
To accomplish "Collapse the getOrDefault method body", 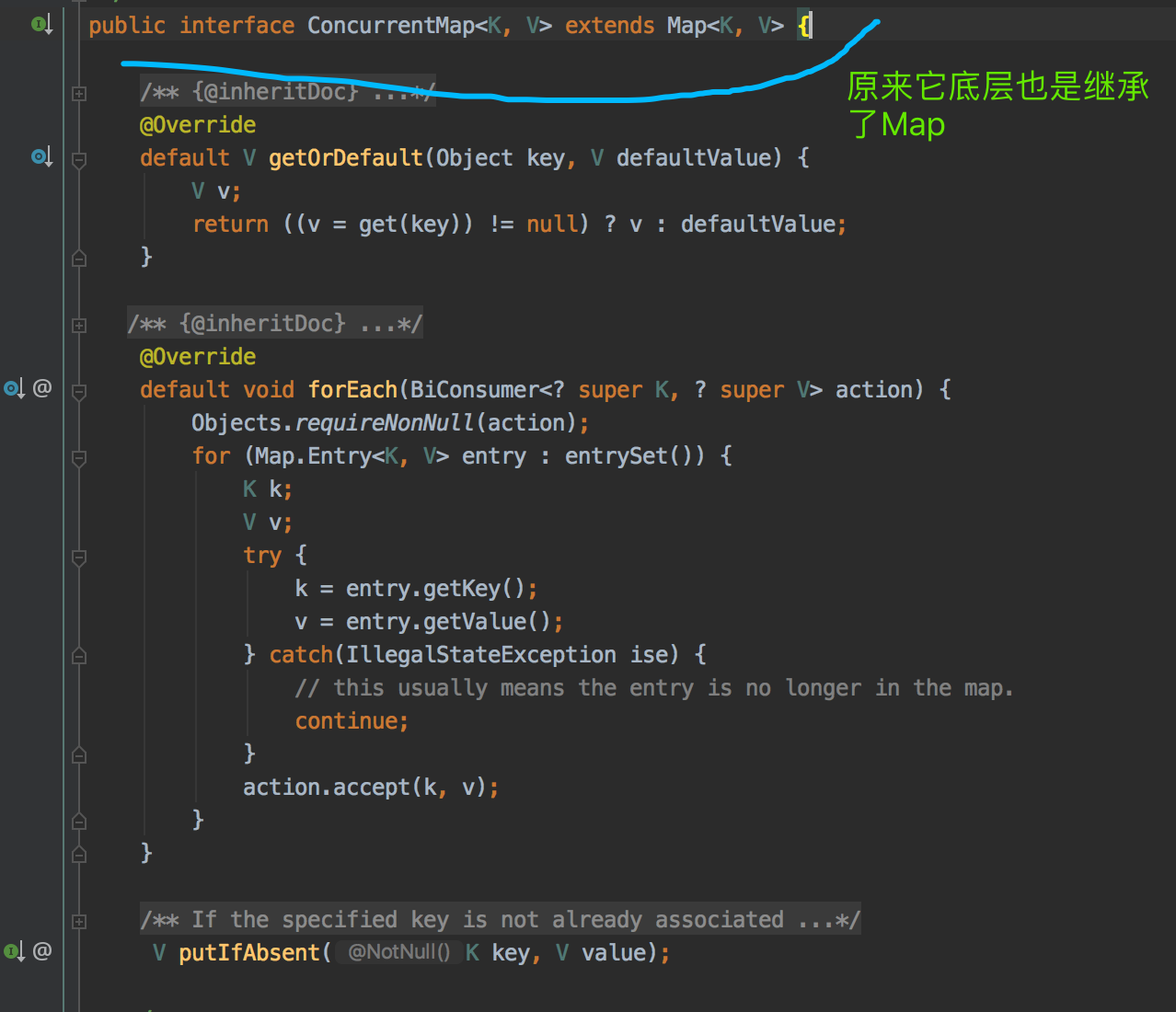I will coord(79,159).
